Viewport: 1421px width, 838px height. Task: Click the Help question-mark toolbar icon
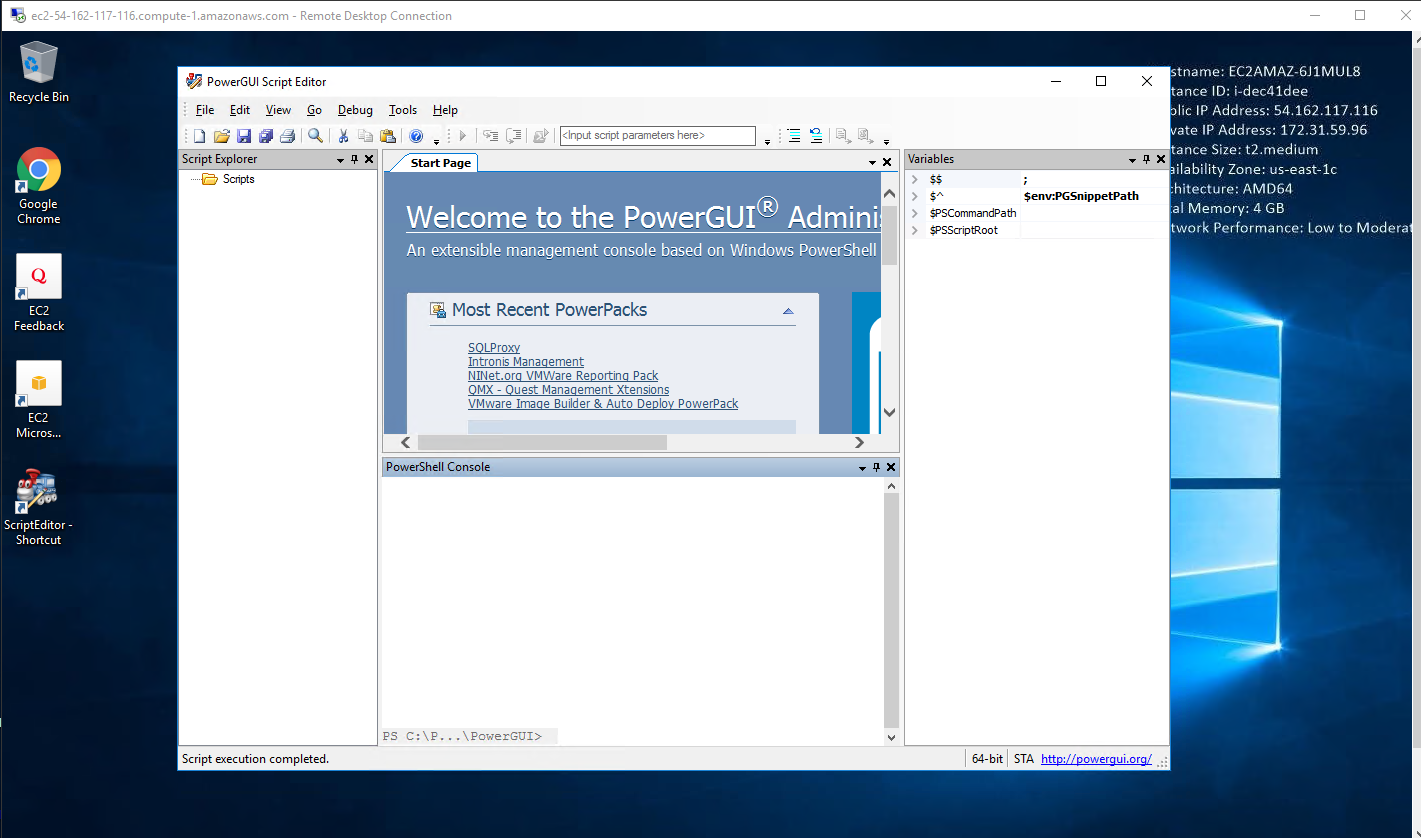416,136
